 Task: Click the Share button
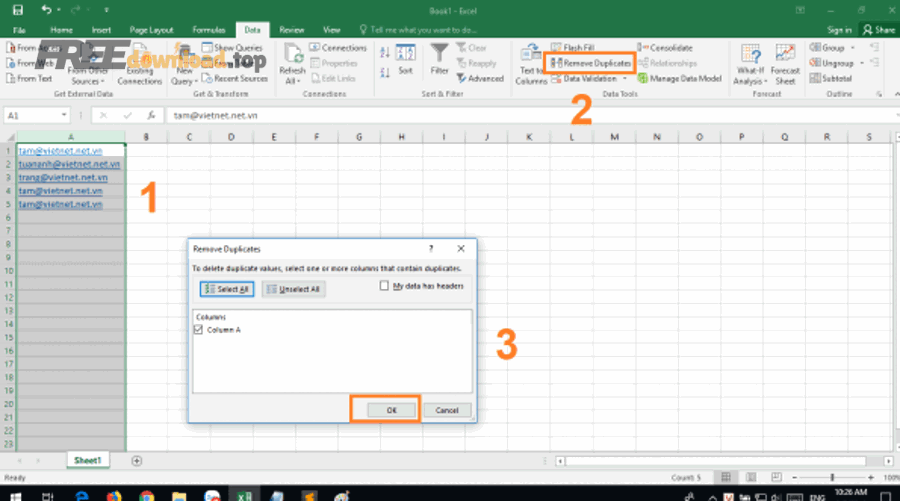879,30
